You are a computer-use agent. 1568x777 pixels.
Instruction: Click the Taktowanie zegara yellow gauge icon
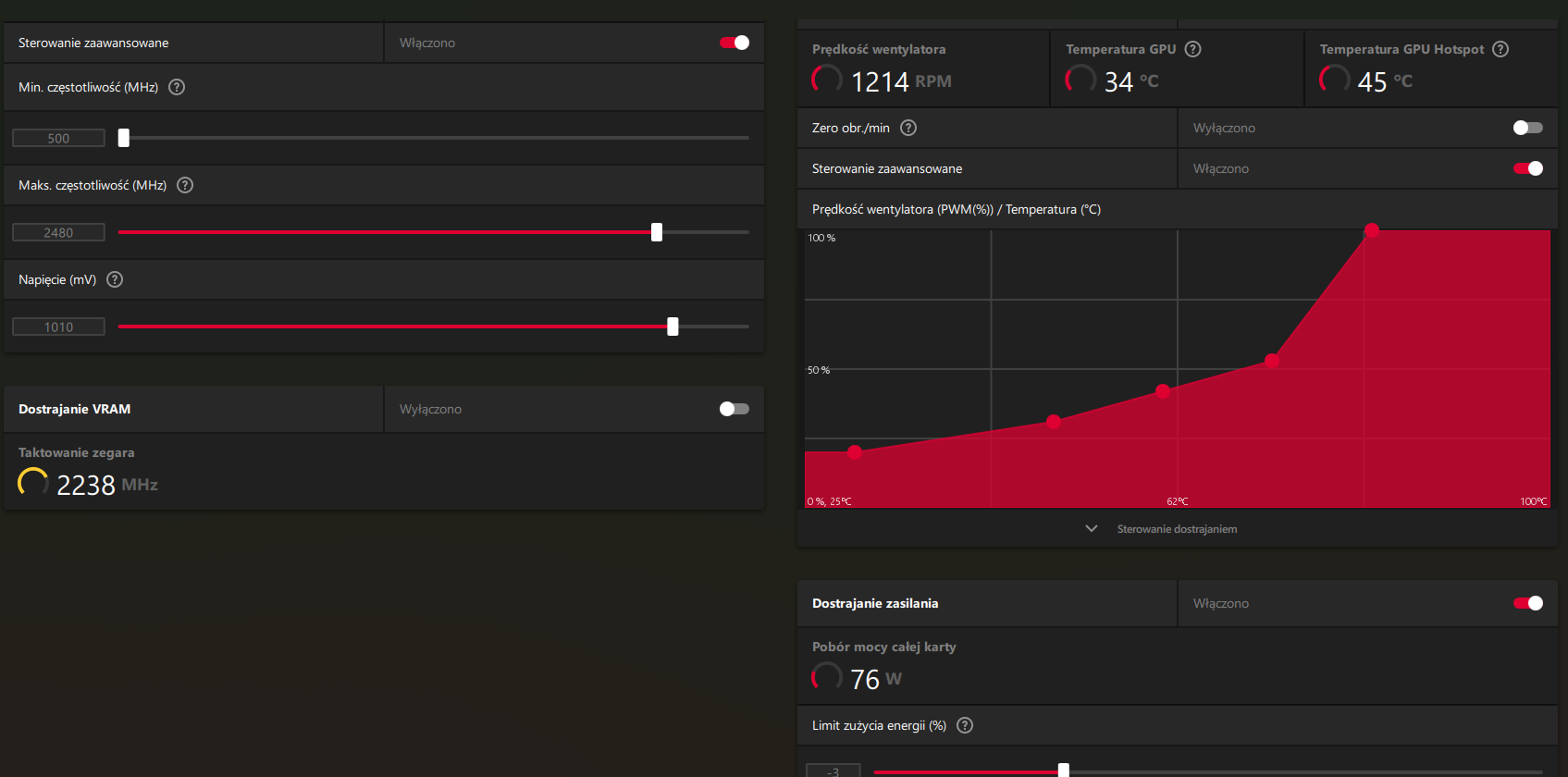click(33, 482)
